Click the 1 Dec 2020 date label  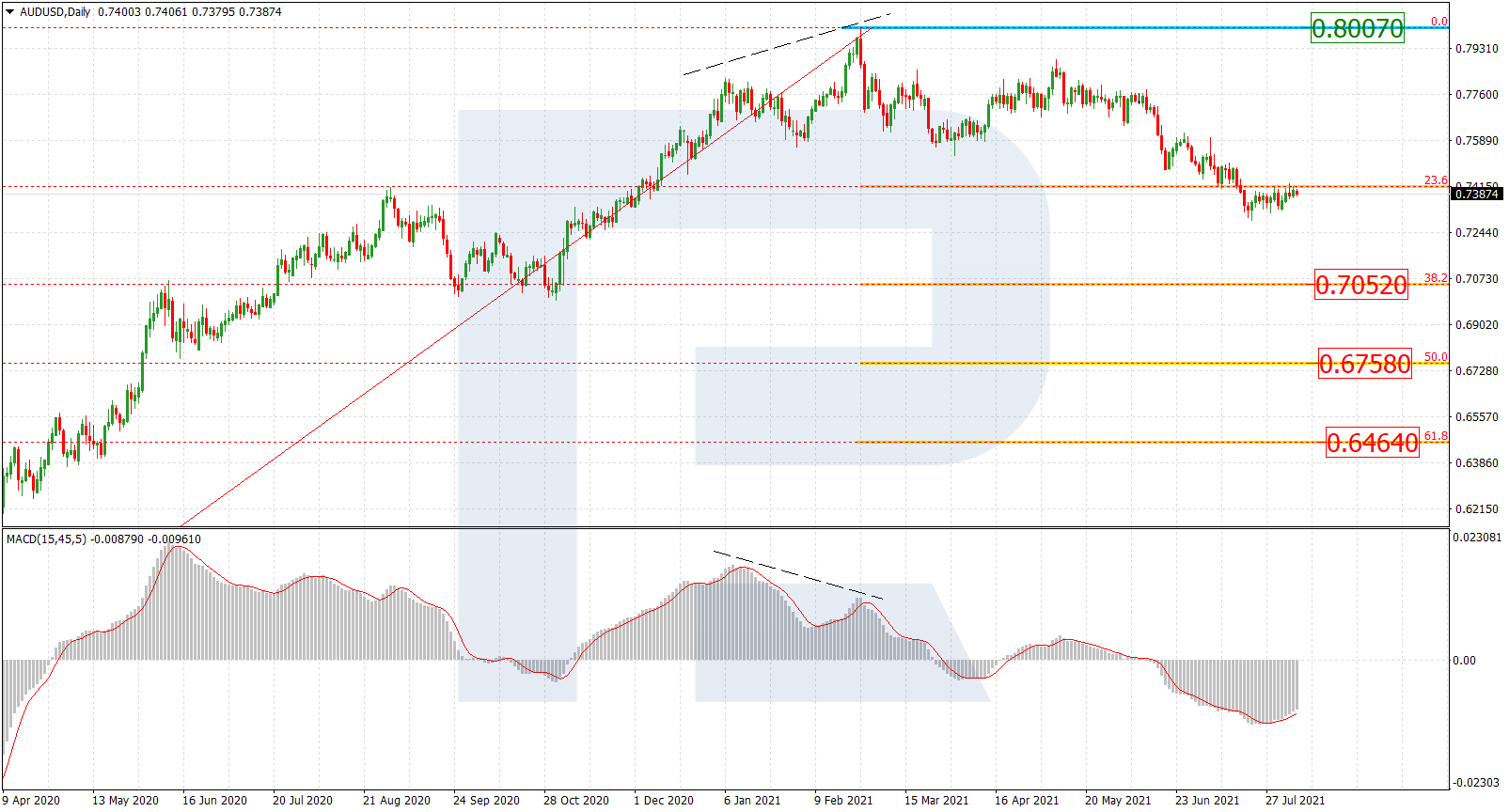[x=664, y=801]
